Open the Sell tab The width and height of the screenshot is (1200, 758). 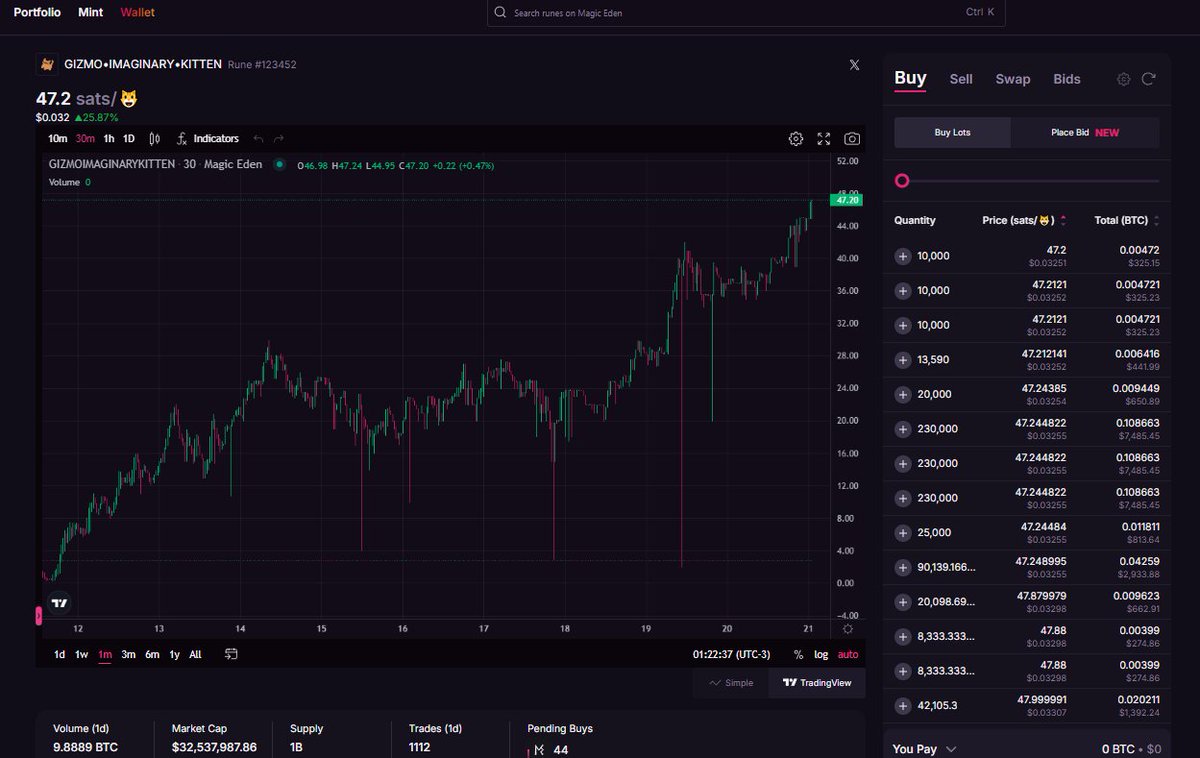click(961, 79)
